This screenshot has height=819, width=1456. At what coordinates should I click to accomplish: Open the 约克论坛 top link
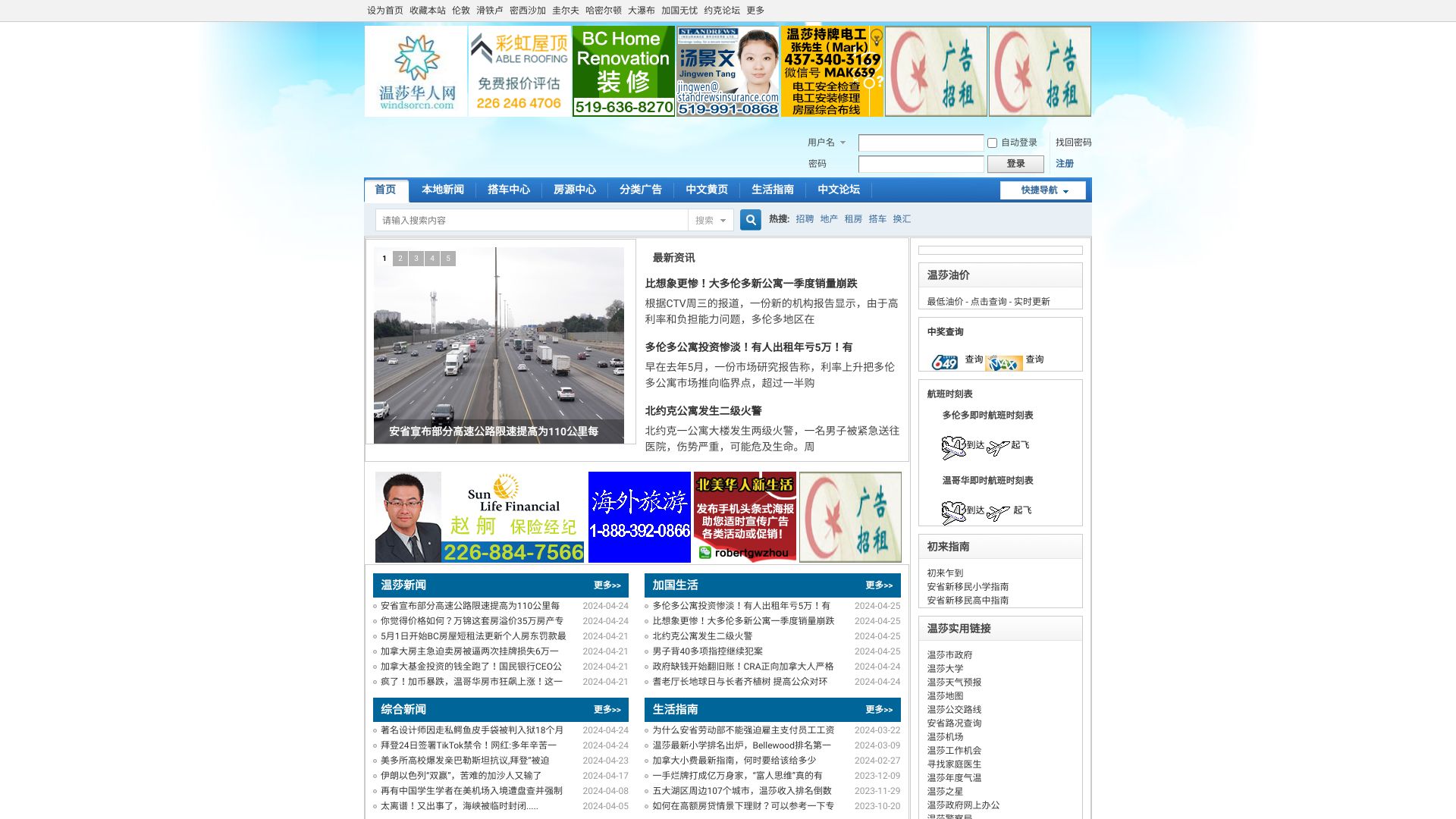pyautogui.click(x=722, y=11)
